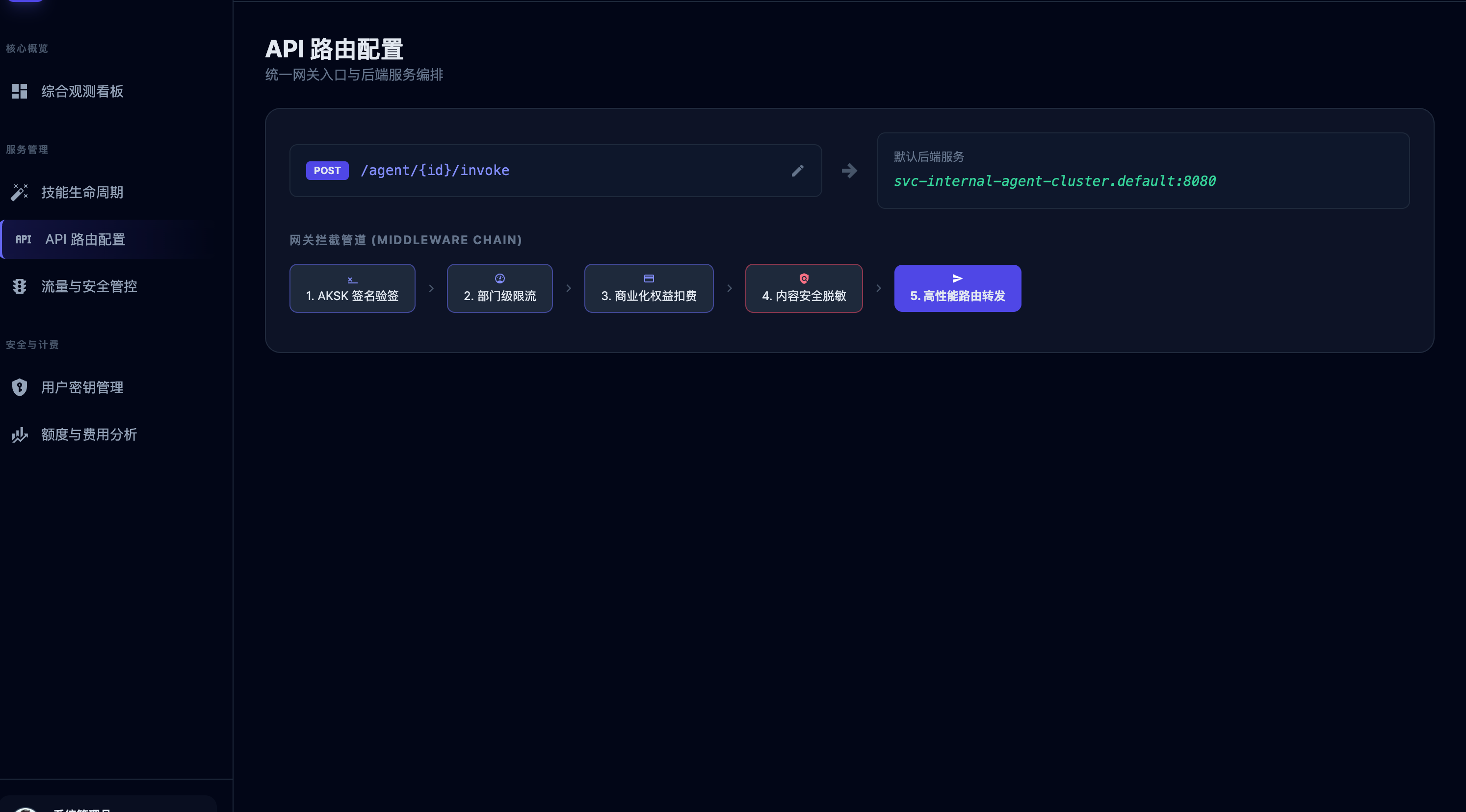1466x812 pixels.
Task: Click the pencil edit icon for route path
Action: click(x=797, y=171)
